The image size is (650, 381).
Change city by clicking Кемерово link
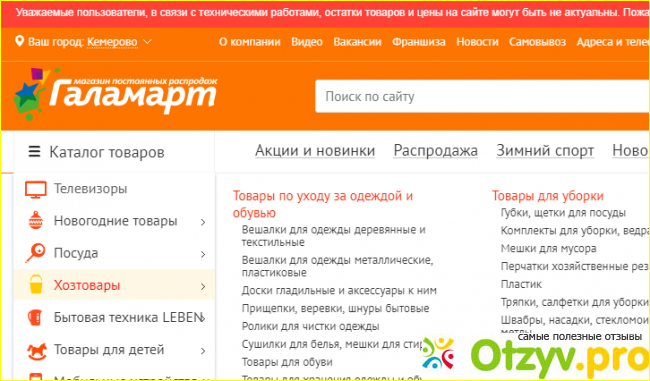coord(112,42)
